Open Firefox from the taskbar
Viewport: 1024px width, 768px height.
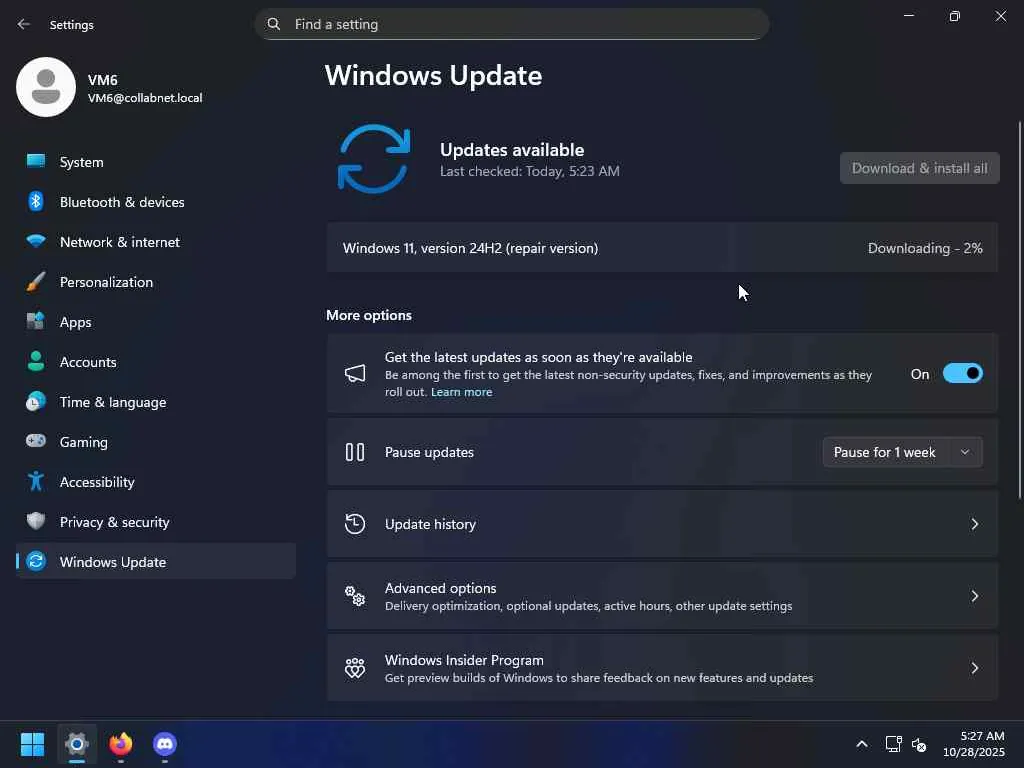pos(121,744)
